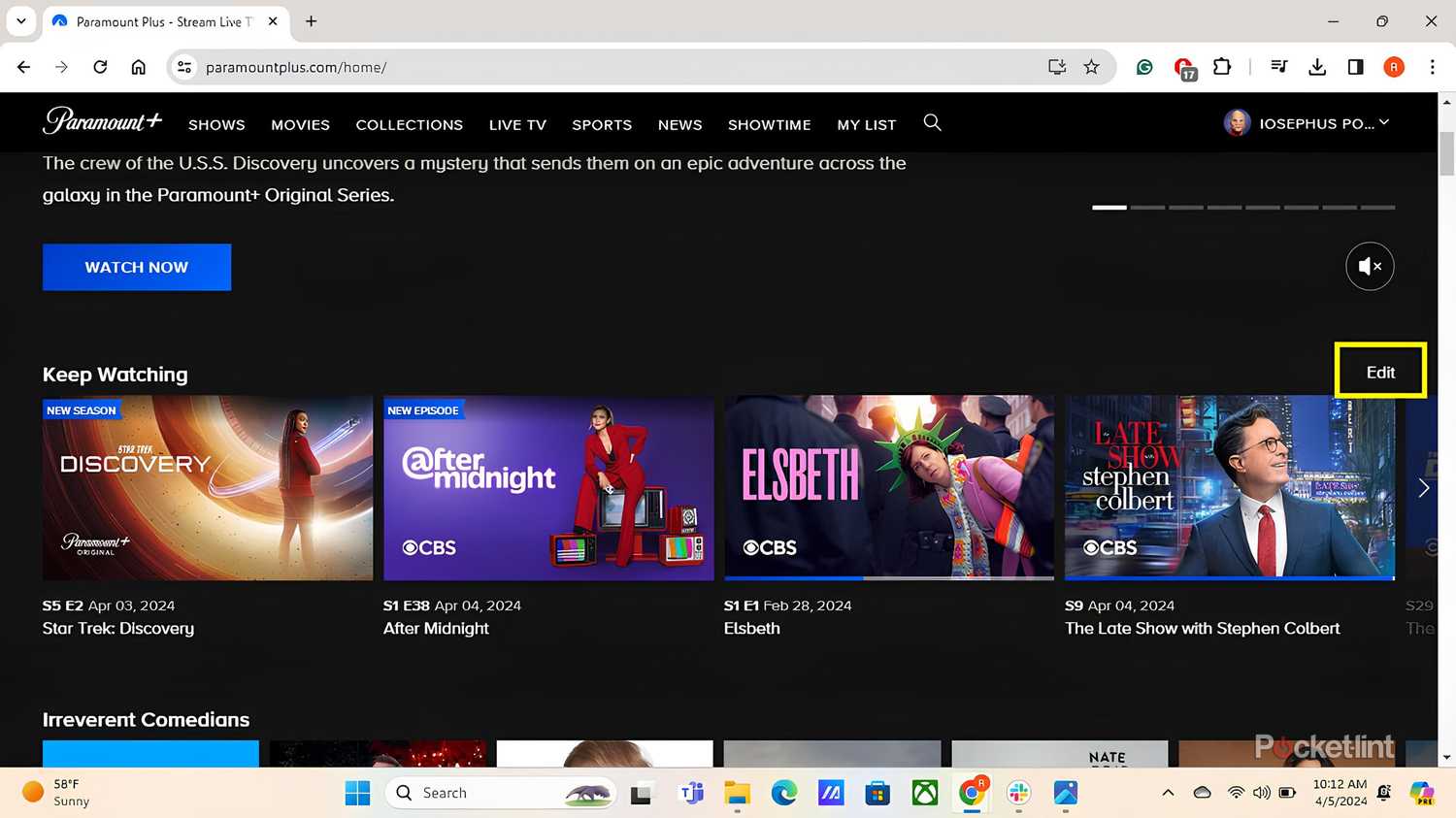Select the second hero carousel indicator
This screenshot has width=1456, height=818.
coord(1147,208)
